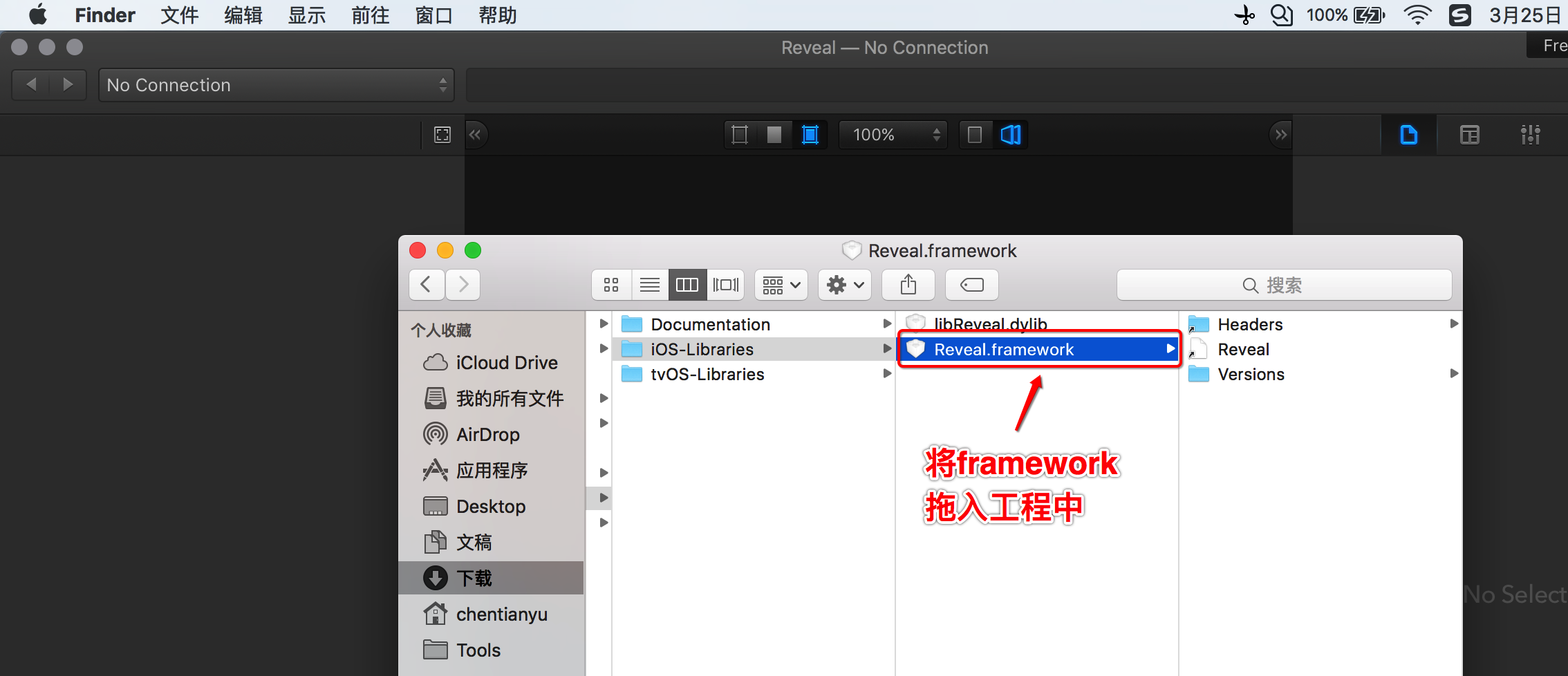Open the 前往 menu
This screenshot has width=1568, height=676.
(370, 15)
